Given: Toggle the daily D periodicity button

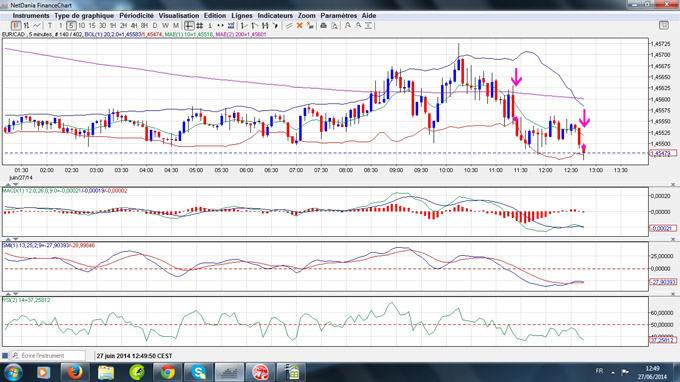Looking at the screenshot, I should 155,26.
